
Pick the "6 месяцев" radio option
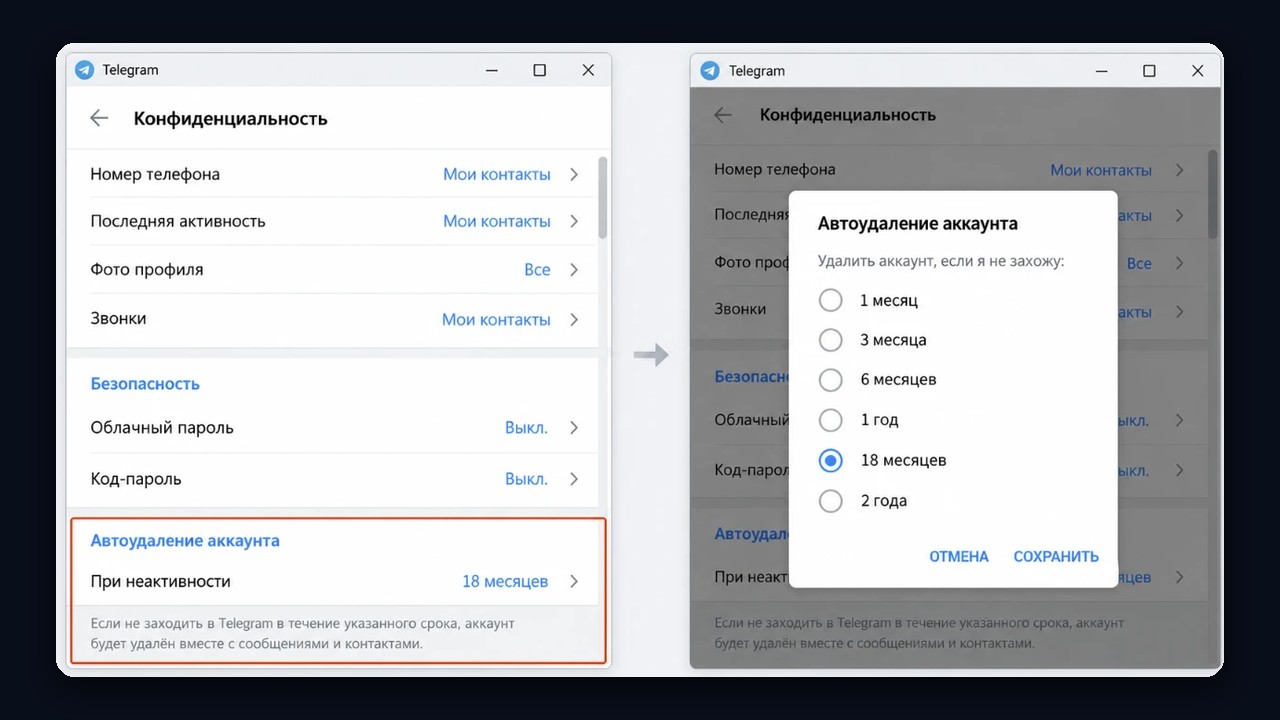831,380
